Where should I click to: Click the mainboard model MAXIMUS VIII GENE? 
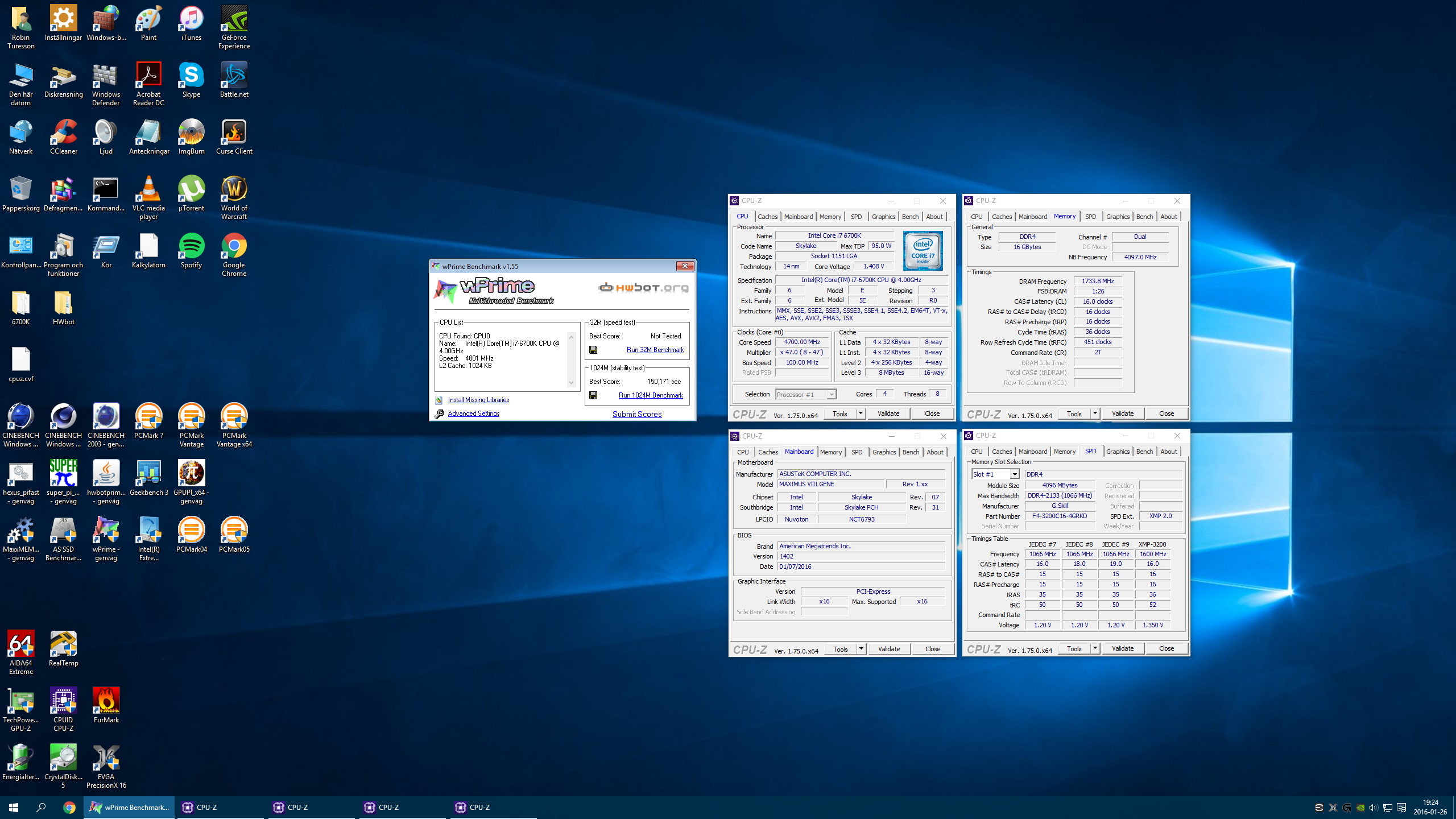point(831,485)
